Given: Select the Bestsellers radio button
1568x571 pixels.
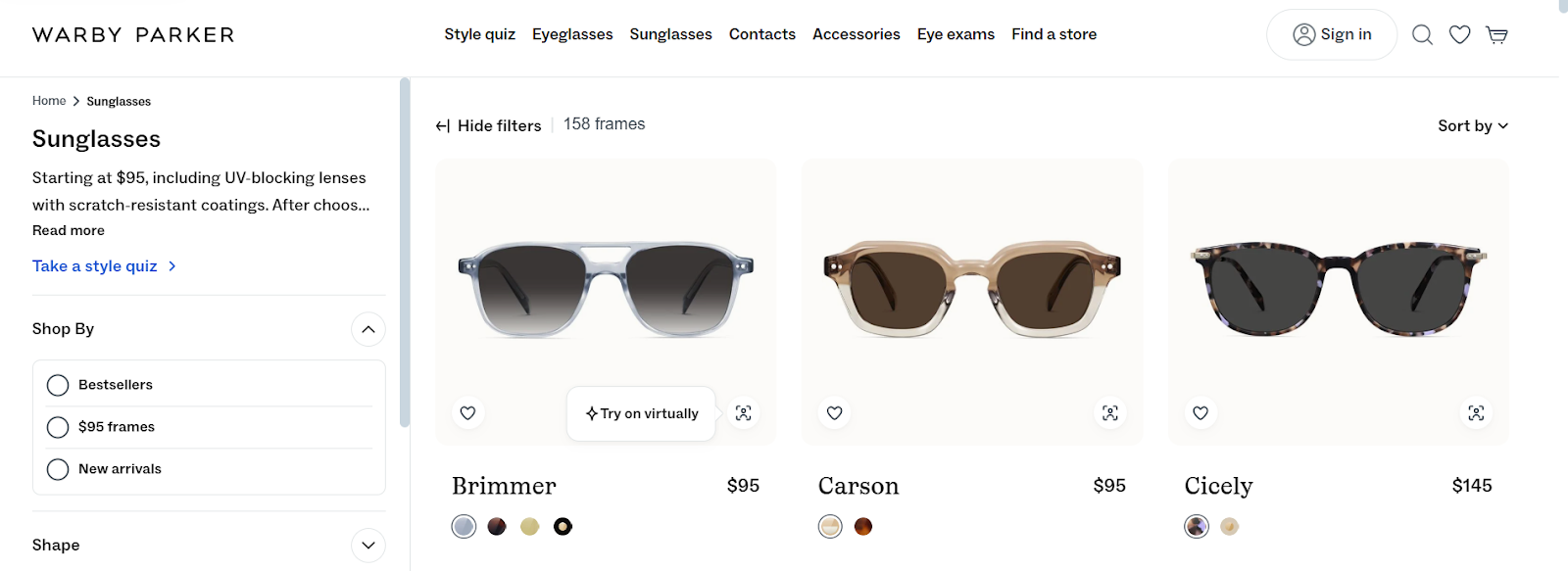Looking at the screenshot, I should (57, 384).
